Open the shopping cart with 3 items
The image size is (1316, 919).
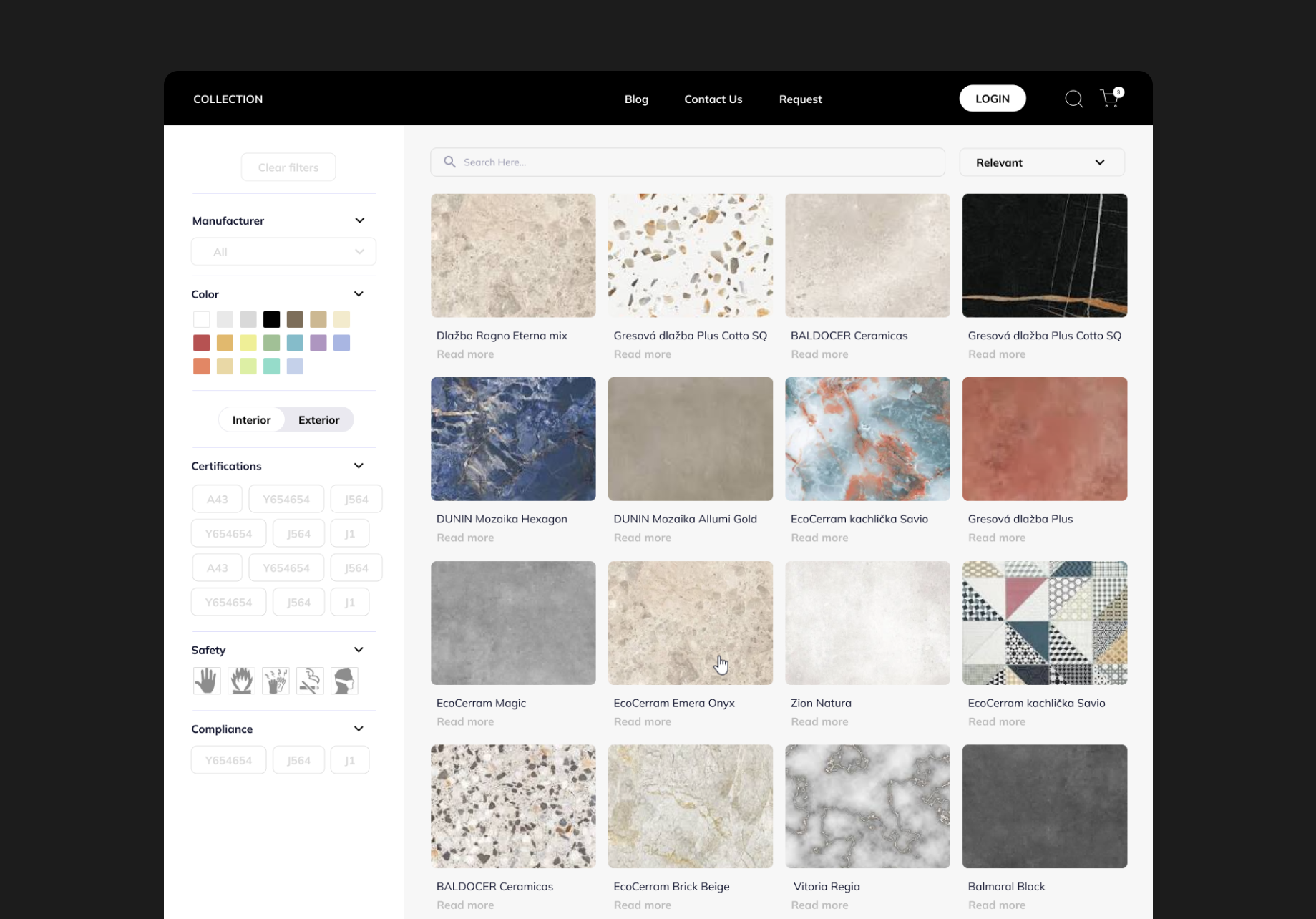coord(1110,98)
